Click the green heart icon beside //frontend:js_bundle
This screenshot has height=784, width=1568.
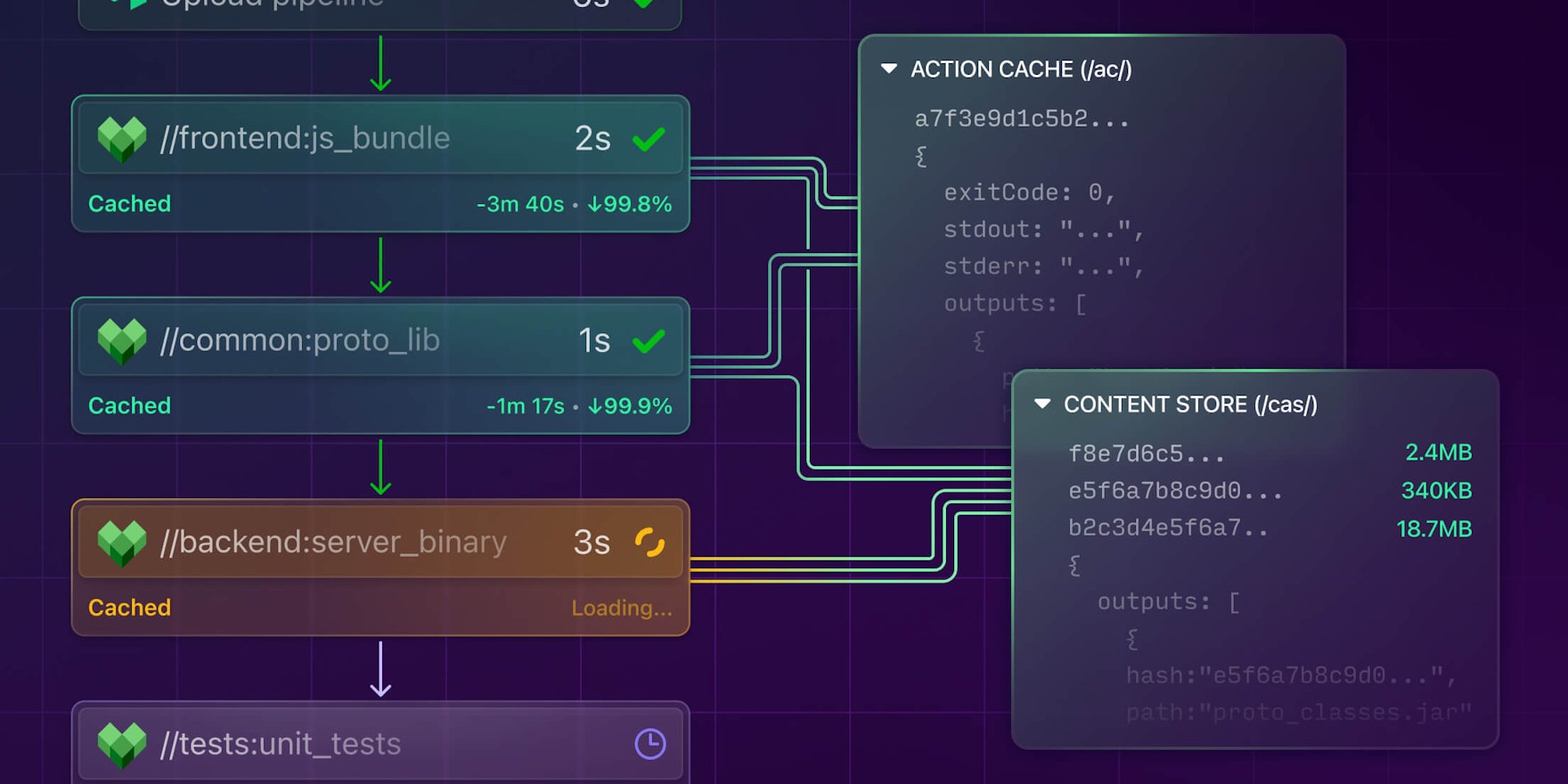pyautogui.click(x=122, y=139)
